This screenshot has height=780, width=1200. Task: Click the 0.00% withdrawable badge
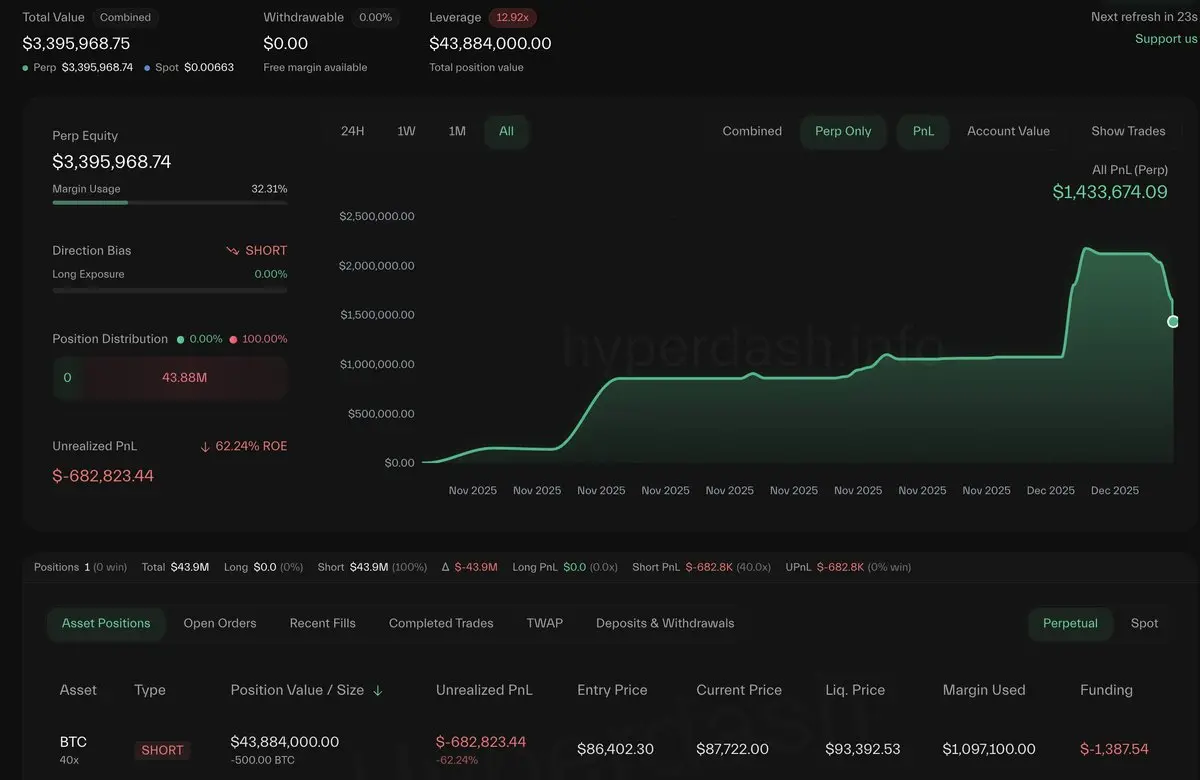pyautogui.click(x=375, y=17)
